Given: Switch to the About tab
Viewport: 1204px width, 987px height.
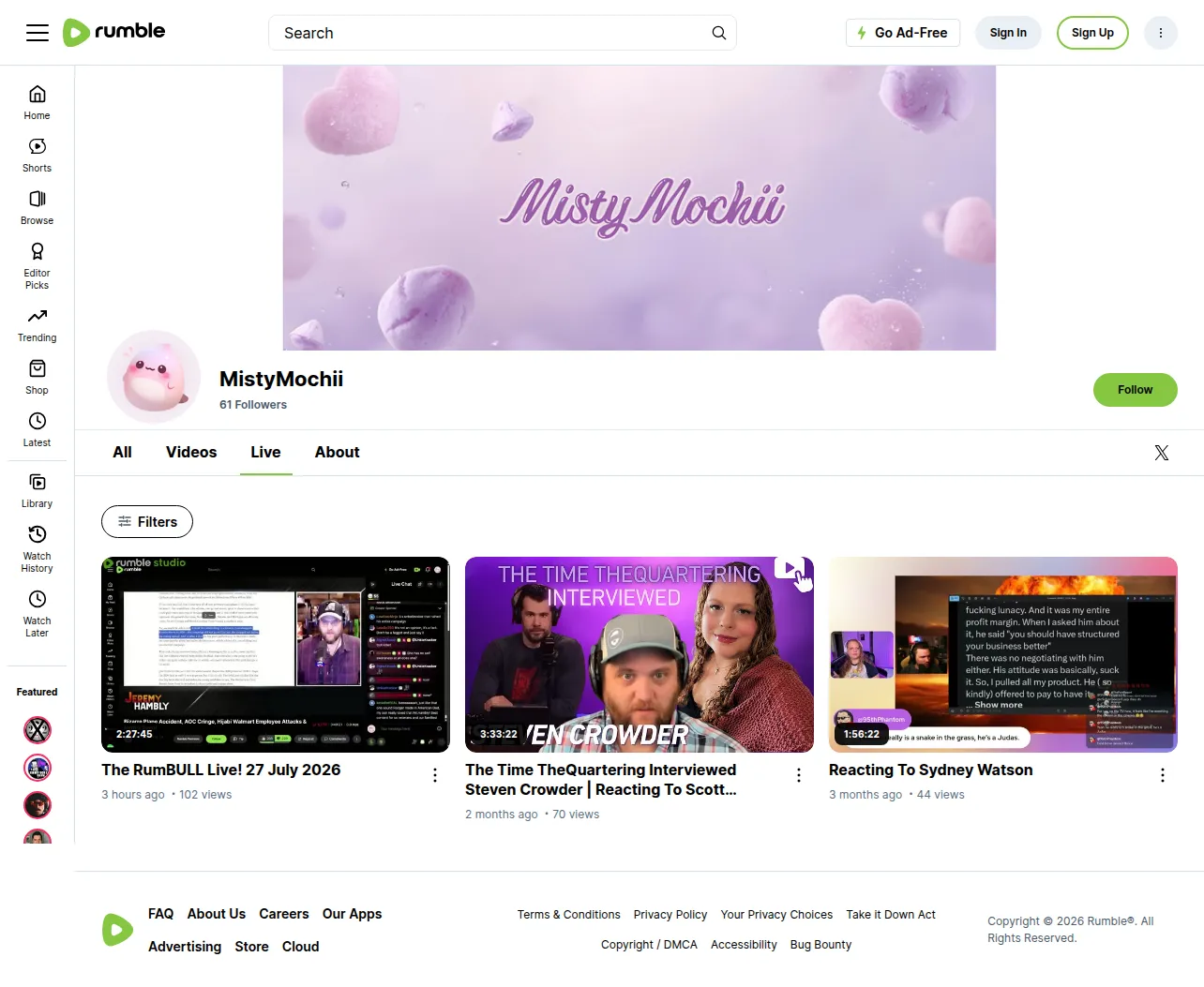Looking at the screenshot, I should point(338,452).
